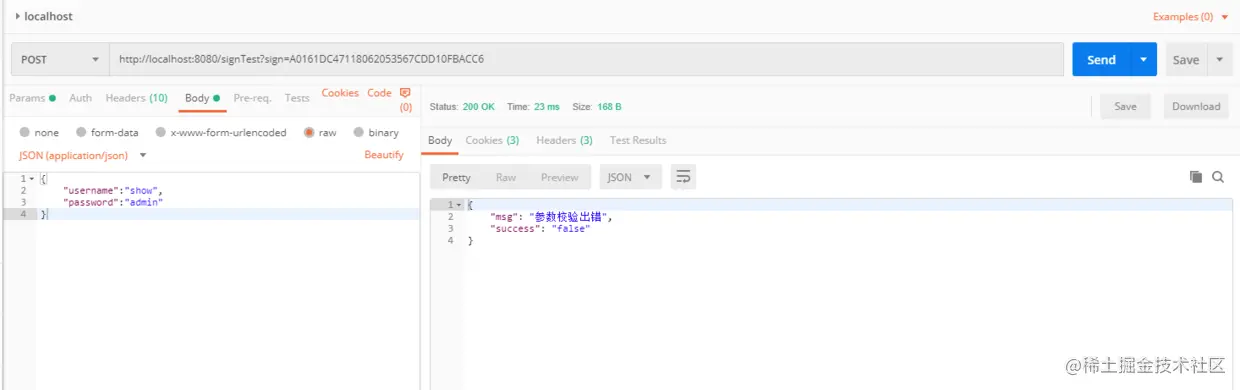Click the wrap lines icon in response toolbar
1240x390 pixels.
683,177
